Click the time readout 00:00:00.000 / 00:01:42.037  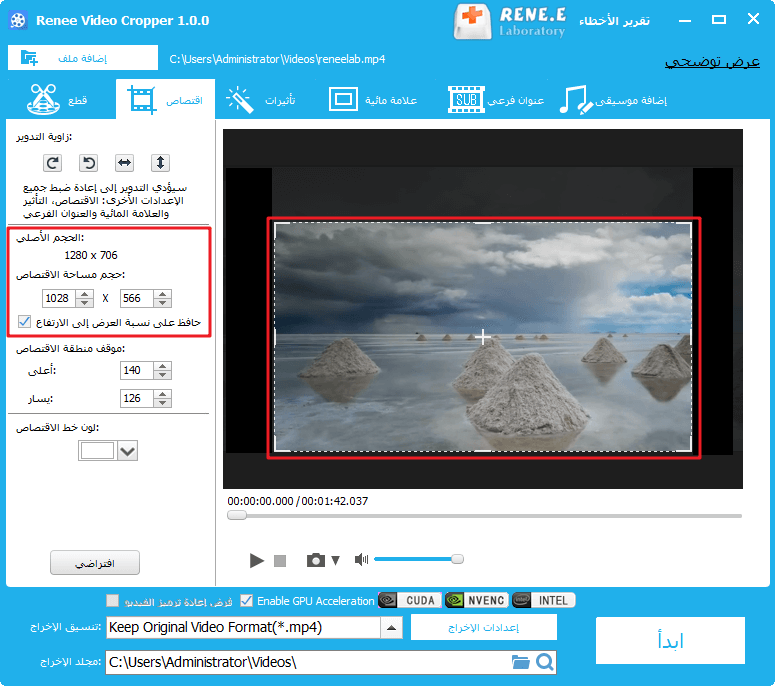[298, 501]
